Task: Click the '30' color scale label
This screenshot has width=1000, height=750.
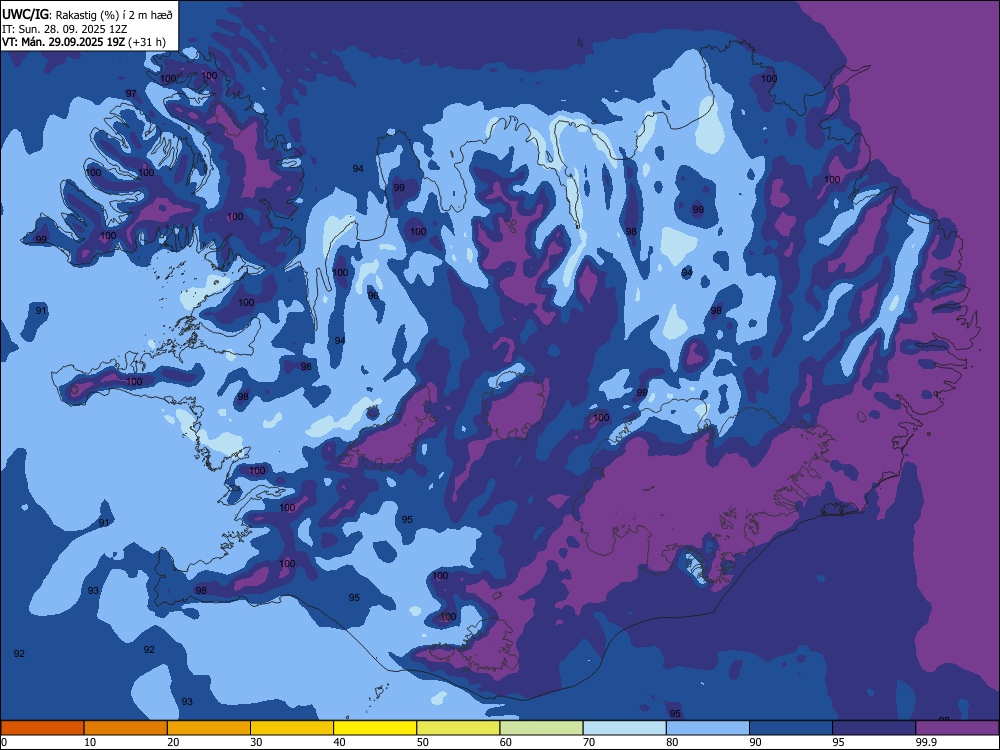Action: click(x=256, y=742)
